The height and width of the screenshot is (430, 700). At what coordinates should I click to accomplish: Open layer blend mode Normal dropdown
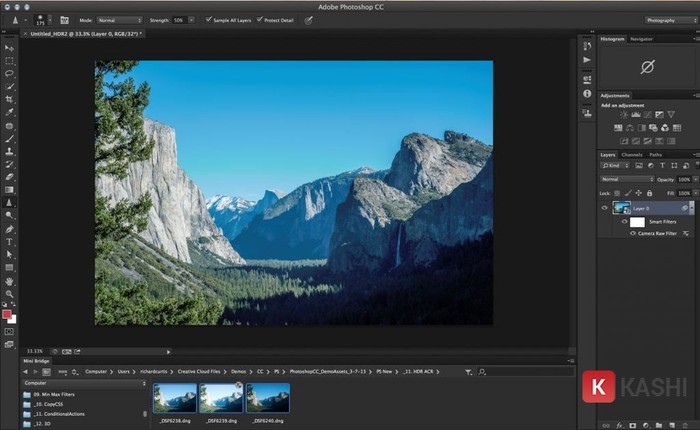click(627, 179)
